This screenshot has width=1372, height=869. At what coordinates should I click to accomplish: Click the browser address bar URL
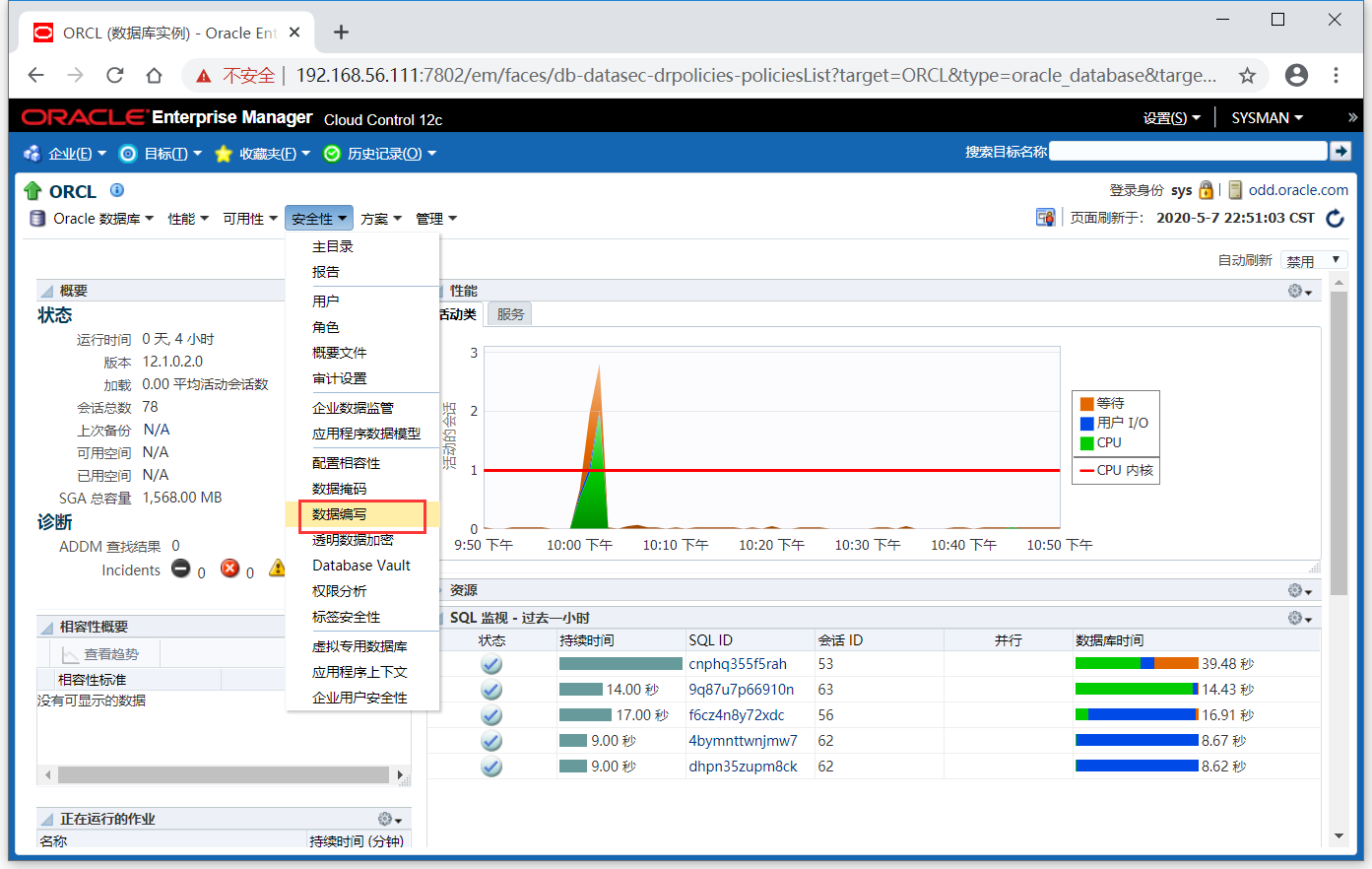tap(756, 76)
